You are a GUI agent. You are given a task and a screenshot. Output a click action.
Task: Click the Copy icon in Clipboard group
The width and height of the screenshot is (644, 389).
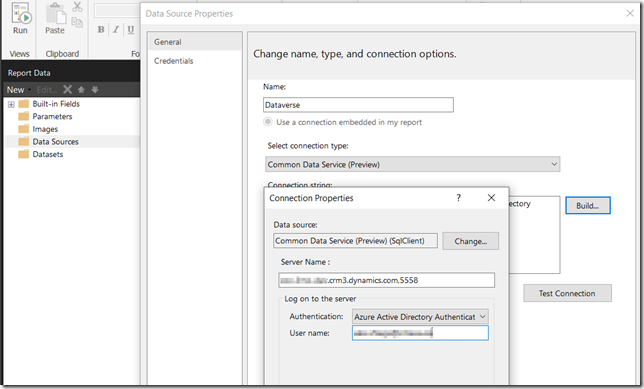tap(77, 22)
